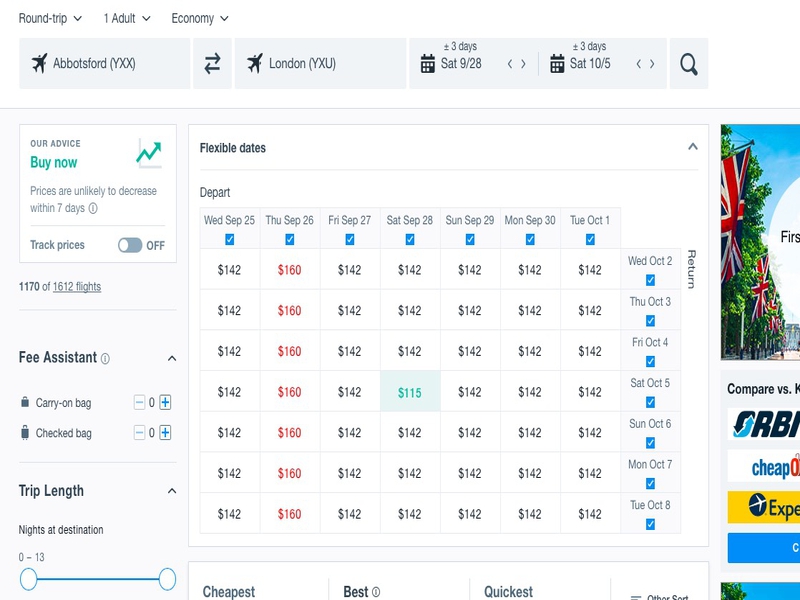Increase checked bag count
The width and height of the screenshot is (800, 600).
pyautogui.click(x=165, y=433)
